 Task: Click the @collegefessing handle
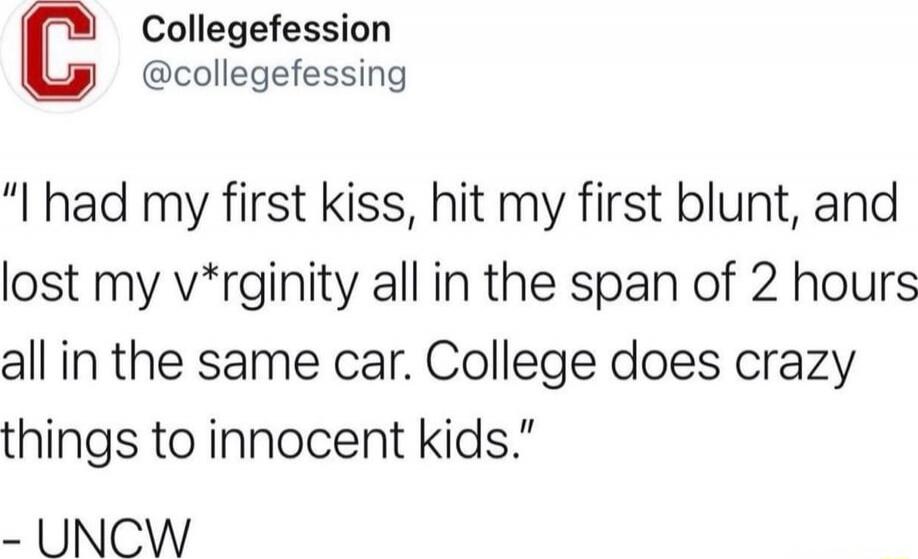[x=274, y=75]
